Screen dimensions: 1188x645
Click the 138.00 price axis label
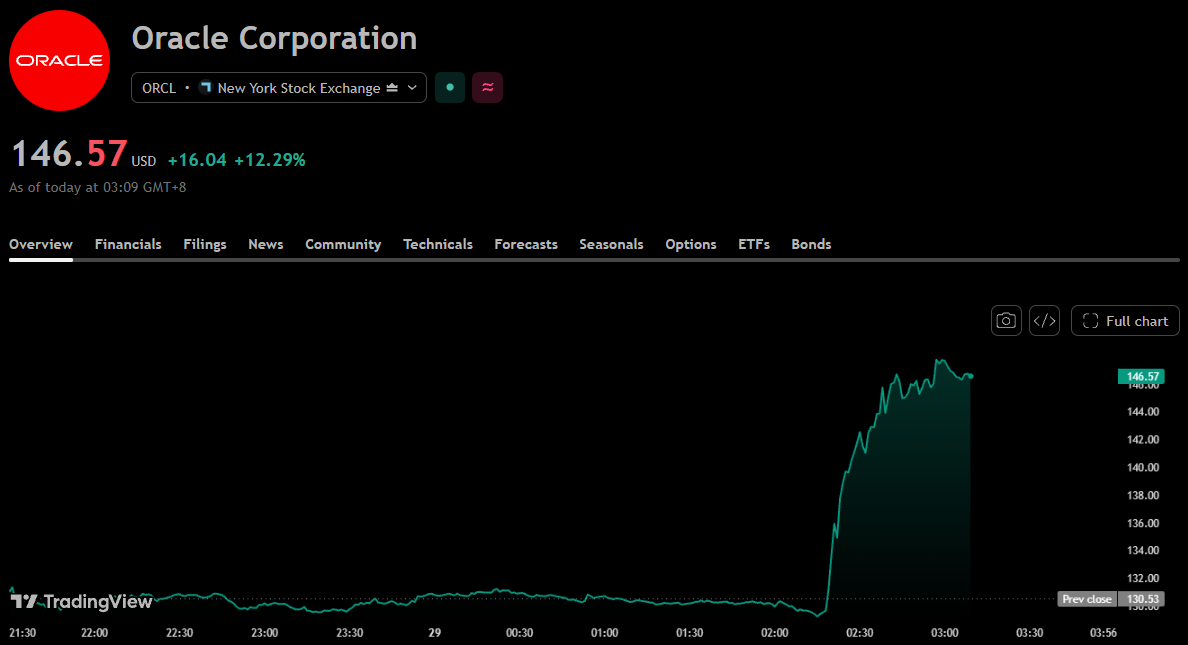point(1143,495)
